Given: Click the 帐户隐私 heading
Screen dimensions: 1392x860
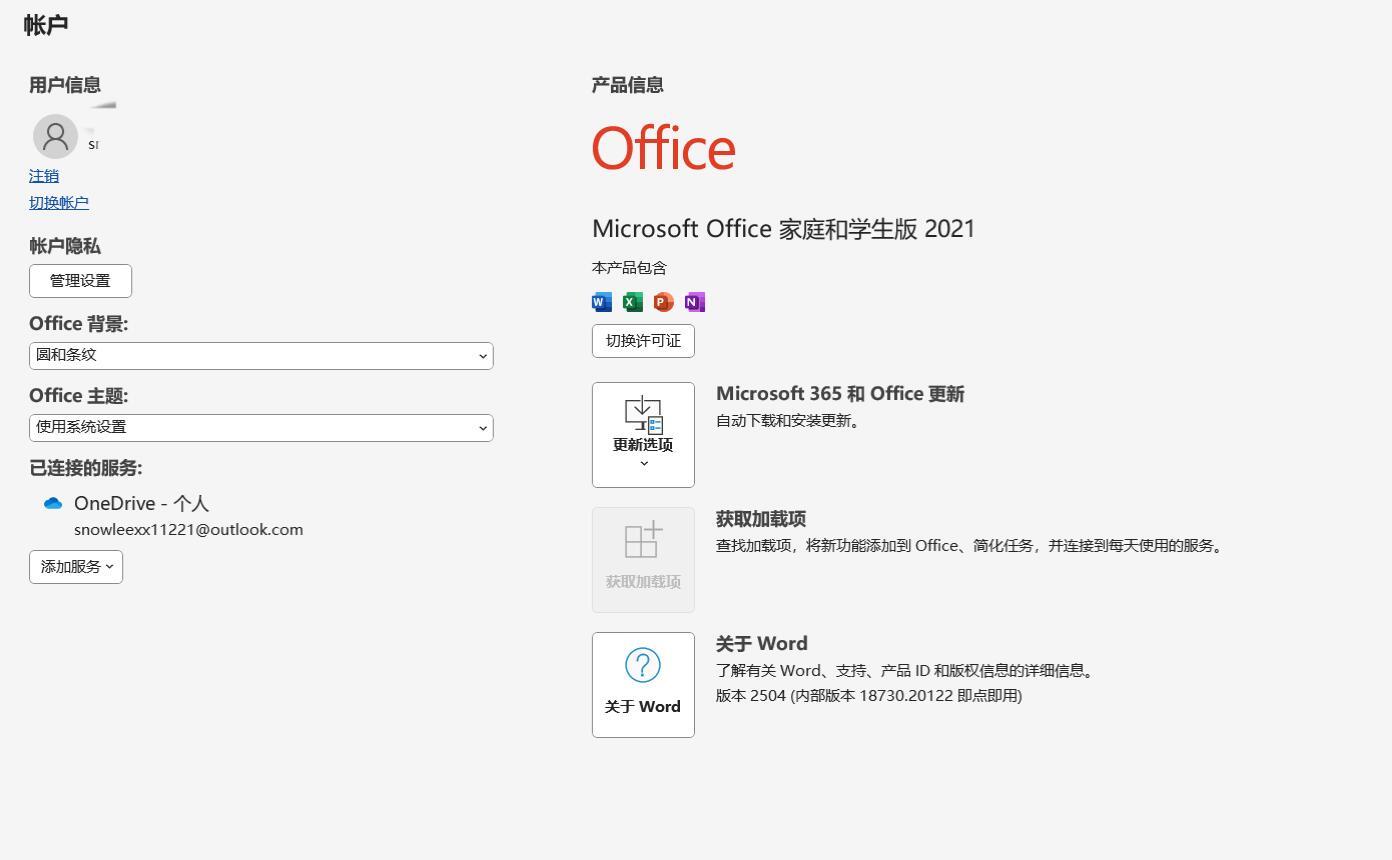Looking at the screenshot, I should click(x=65, y=246).
